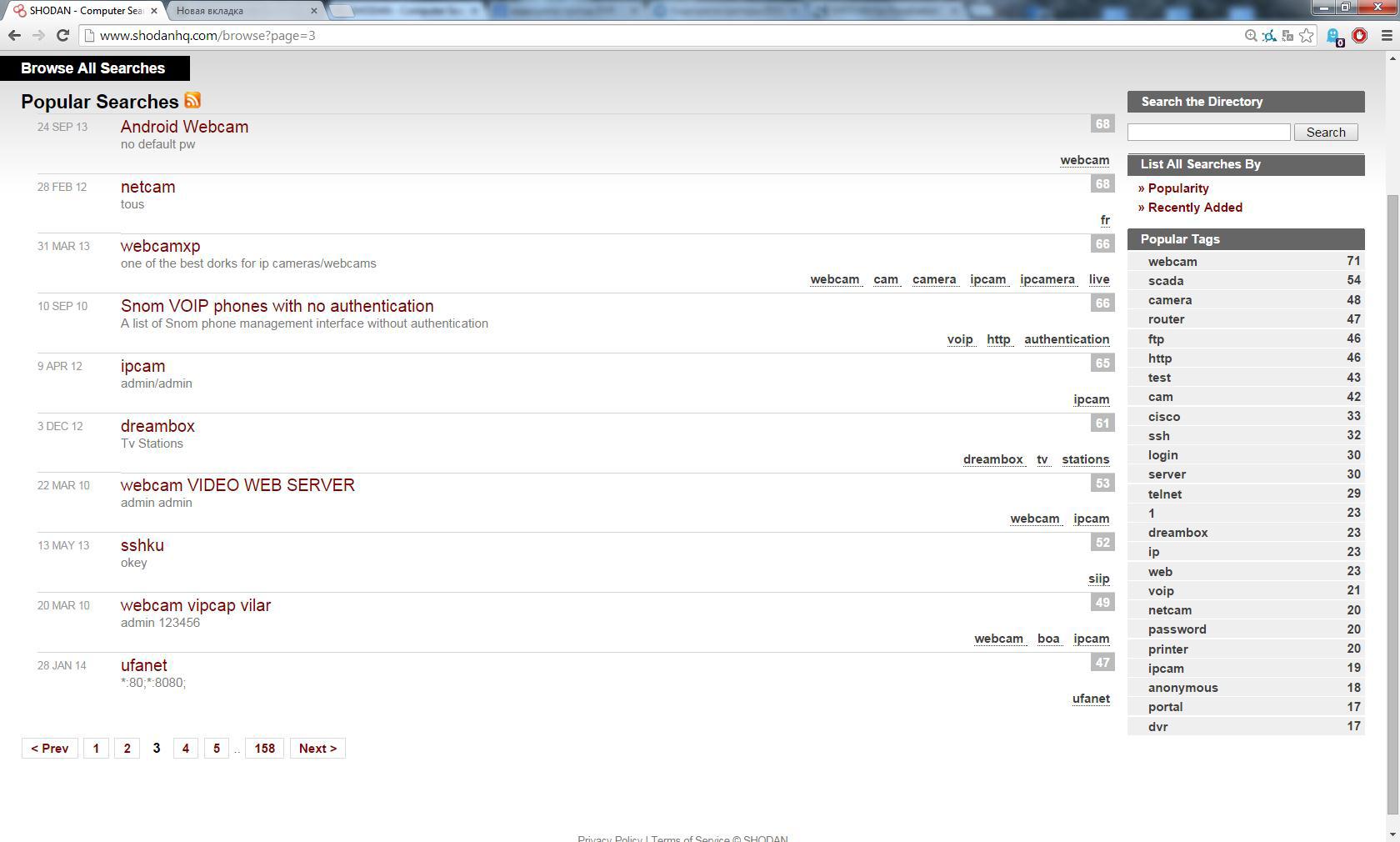
Task: Jump to last page 158
Action: click(x=264, y=749)
